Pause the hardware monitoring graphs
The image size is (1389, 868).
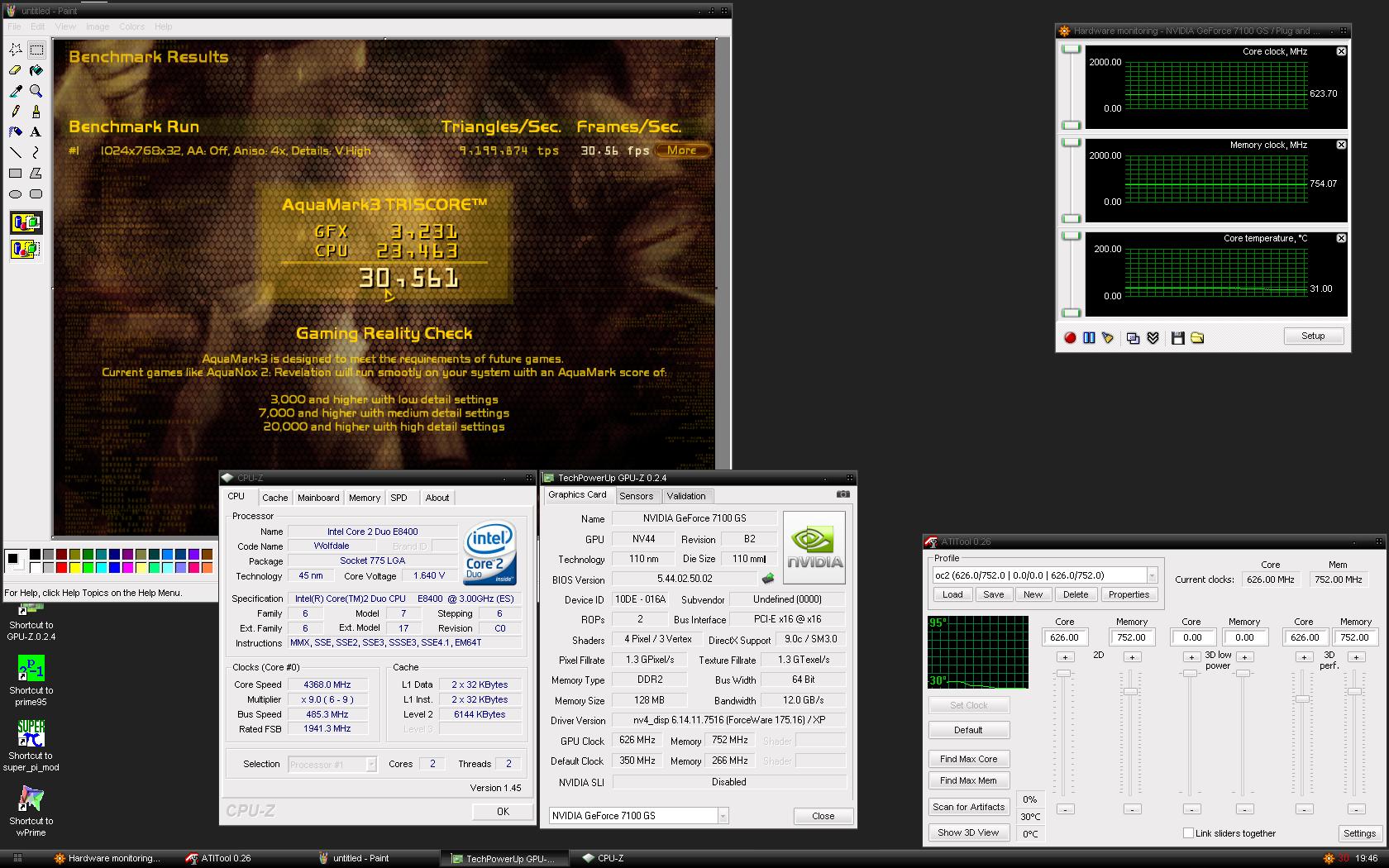pos(1089,337)
